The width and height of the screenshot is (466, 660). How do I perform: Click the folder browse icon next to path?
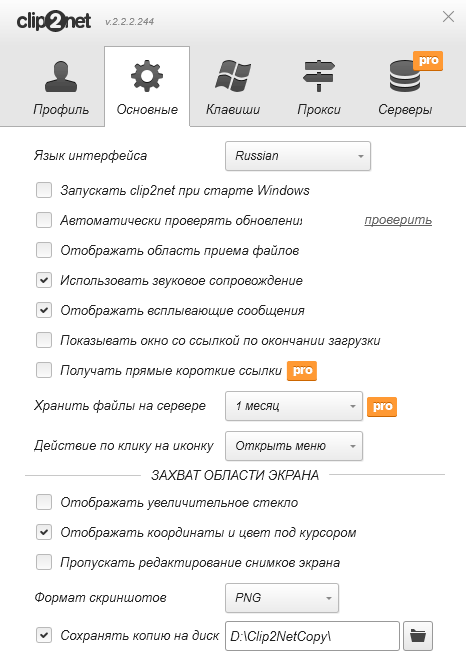418,636
